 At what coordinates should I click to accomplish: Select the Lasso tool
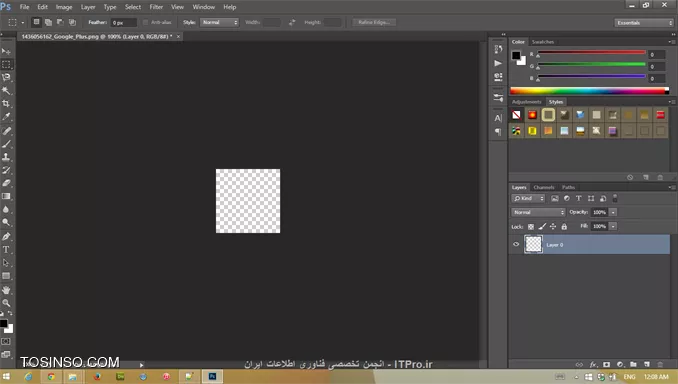pos(6,77)
